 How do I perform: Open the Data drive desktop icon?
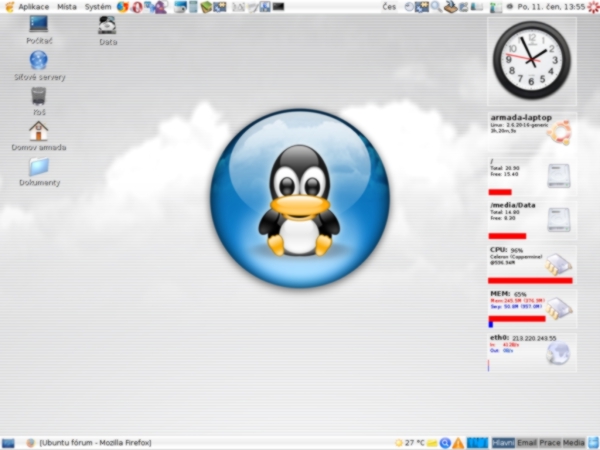(108, 31)
